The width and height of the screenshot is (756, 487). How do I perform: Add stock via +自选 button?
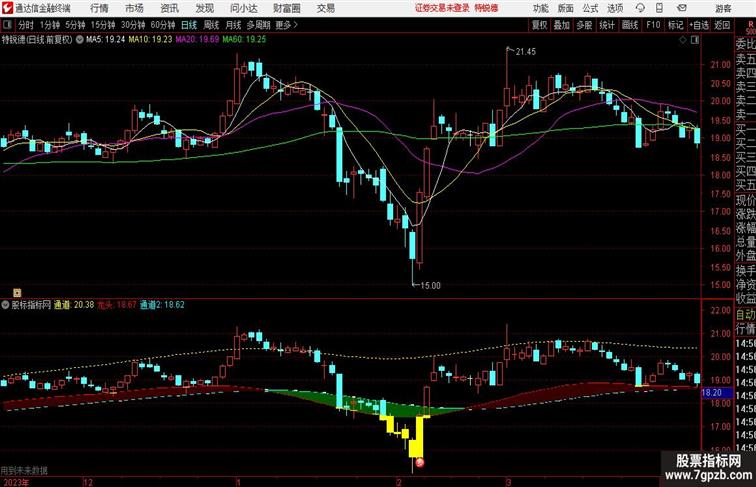click(699, 25)
